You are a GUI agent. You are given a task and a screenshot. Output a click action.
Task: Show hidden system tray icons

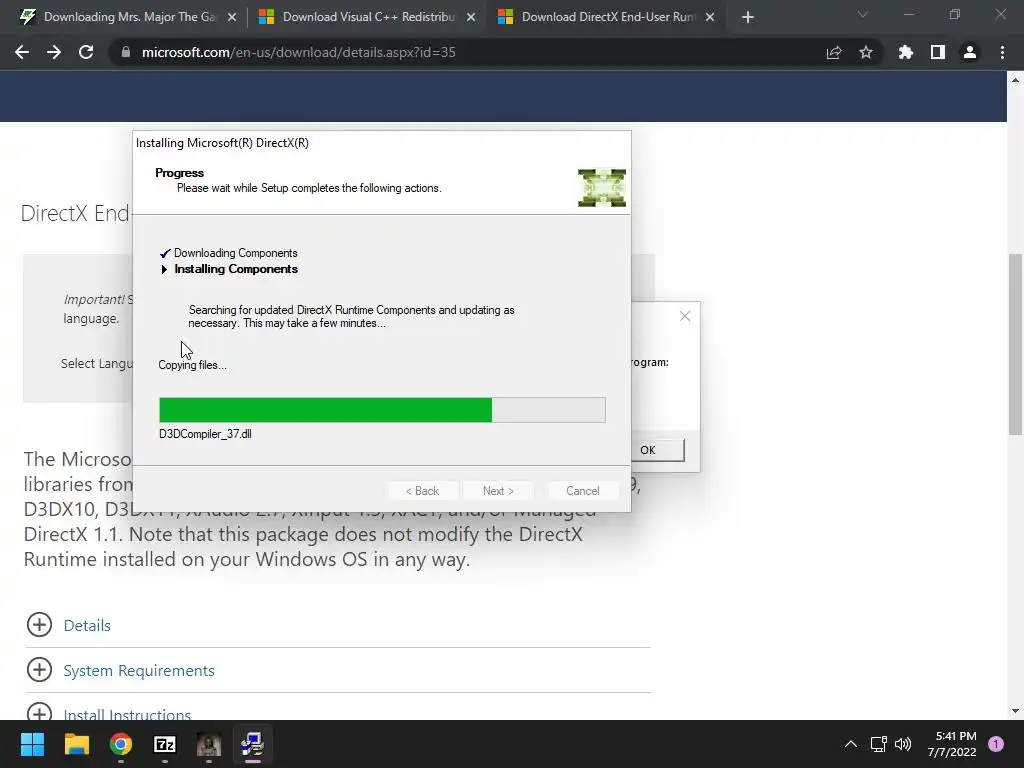tap(851, 744)
